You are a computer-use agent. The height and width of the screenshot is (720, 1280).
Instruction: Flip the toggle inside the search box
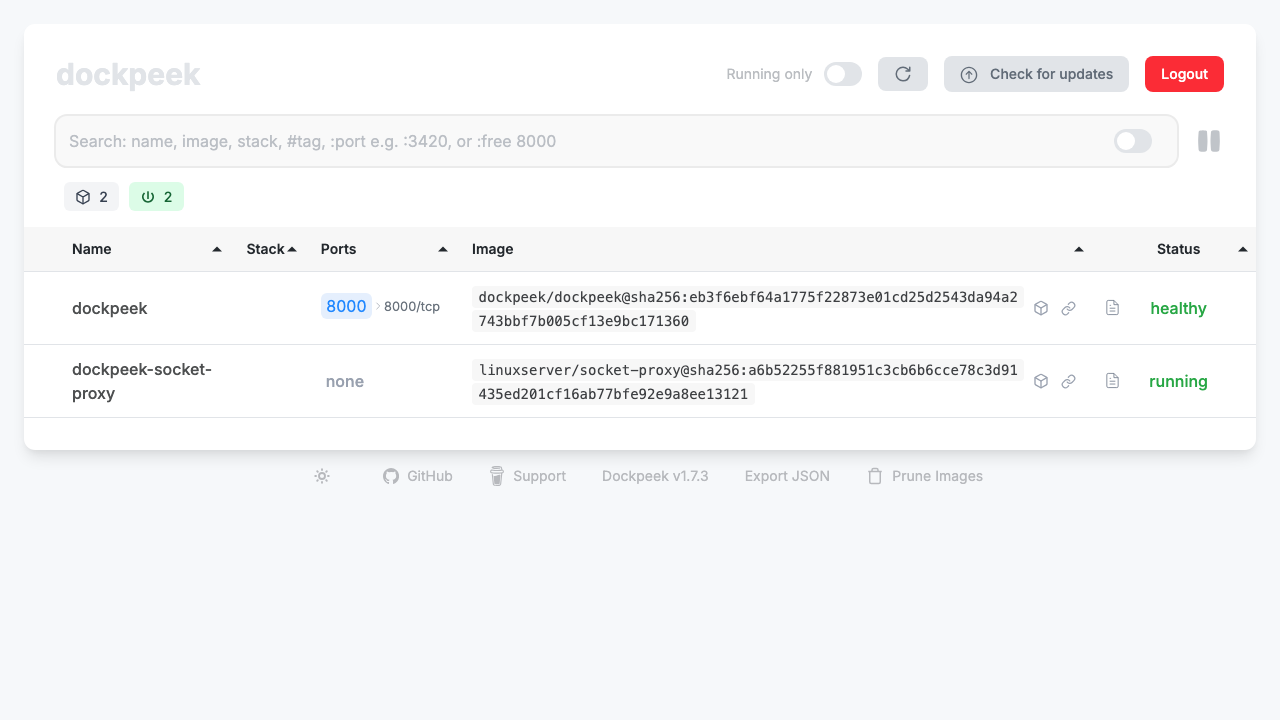(x=1133, y=141)
